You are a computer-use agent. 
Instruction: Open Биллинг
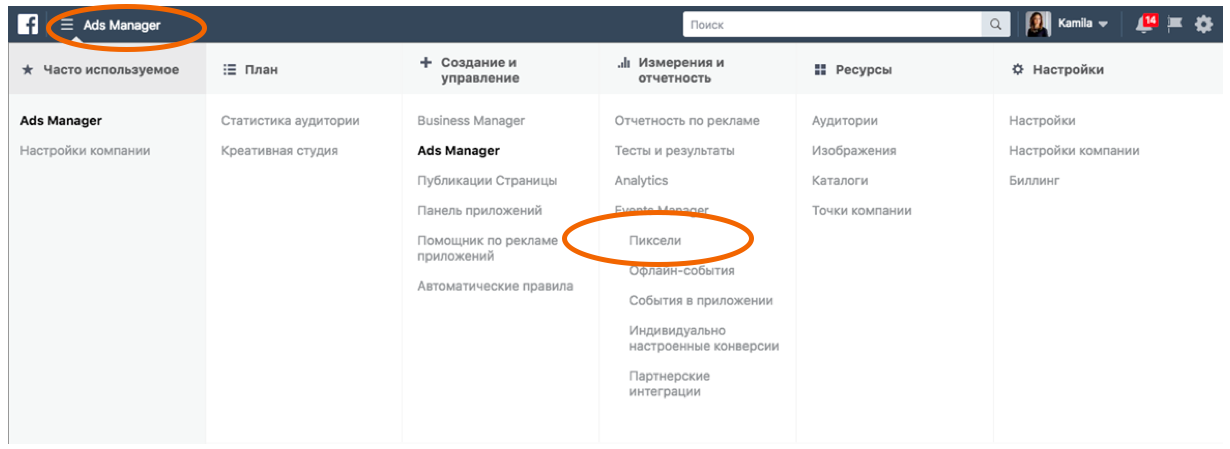pyautogui.click(x=1034, y=181)
